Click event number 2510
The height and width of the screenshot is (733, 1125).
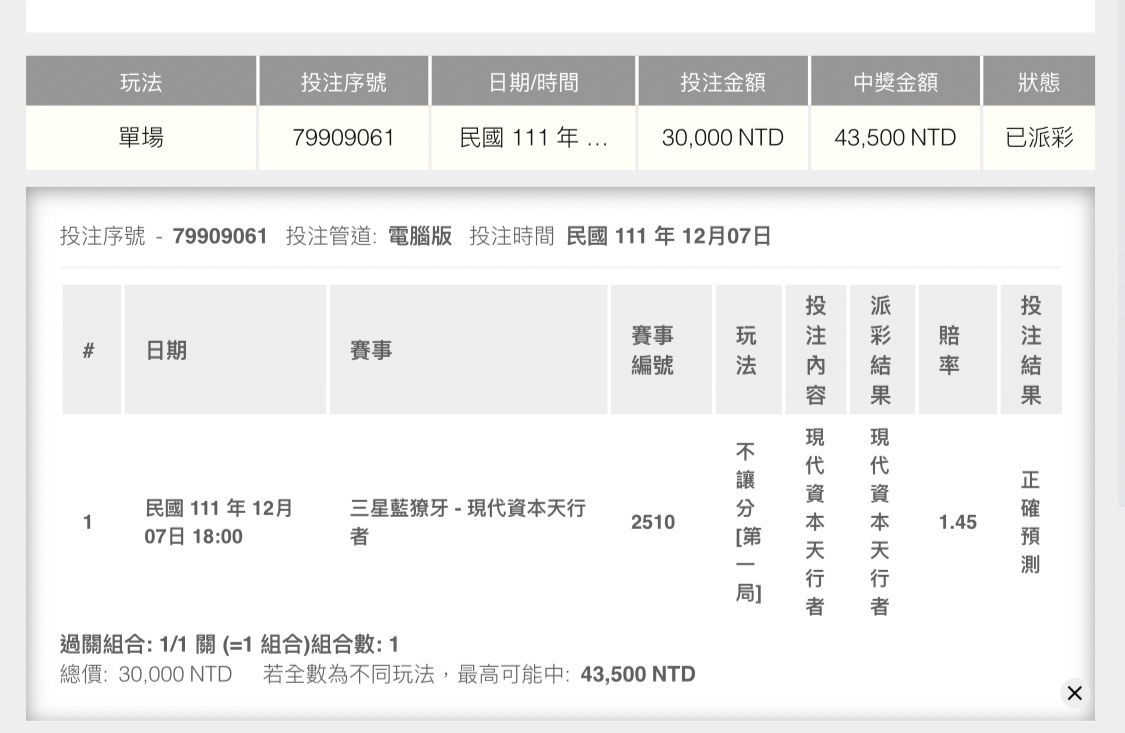tap(653, 522)
